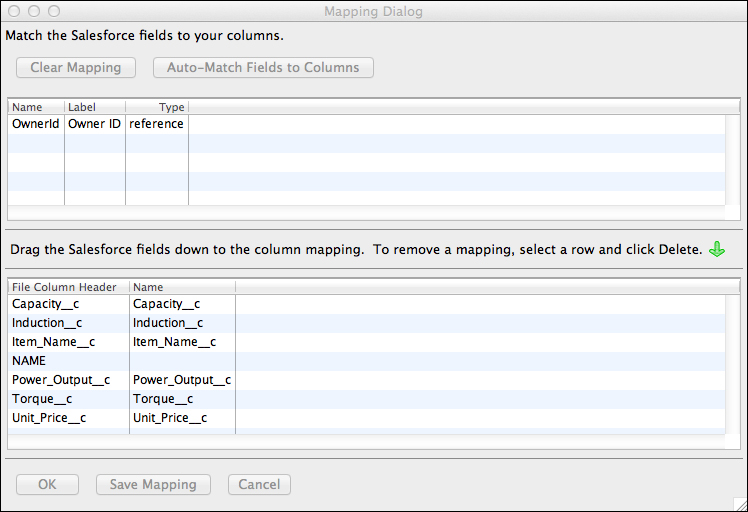
Task: Click the Label column header
Action: (94, 106)
